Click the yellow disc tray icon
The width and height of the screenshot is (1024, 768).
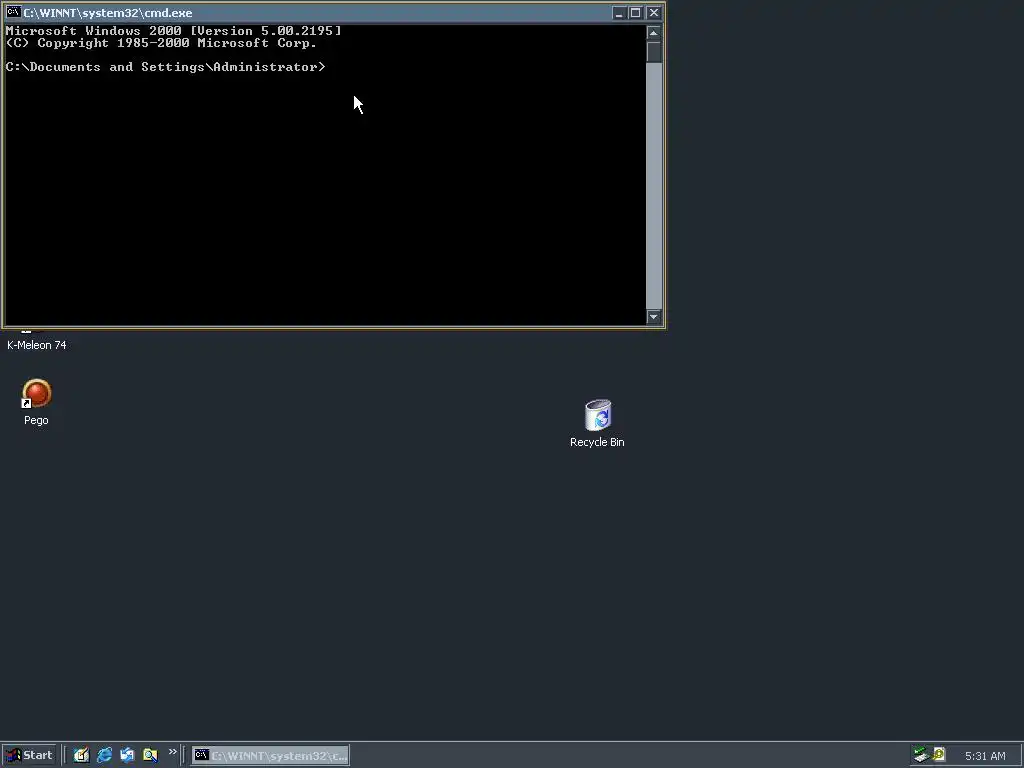939,755
